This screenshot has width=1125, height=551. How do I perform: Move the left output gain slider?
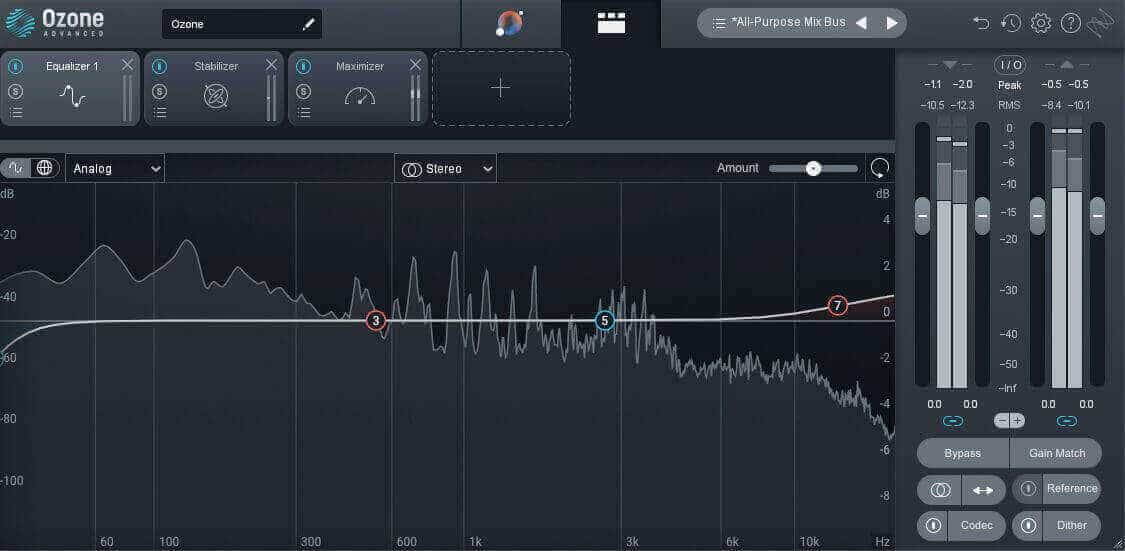point(1037,215)
